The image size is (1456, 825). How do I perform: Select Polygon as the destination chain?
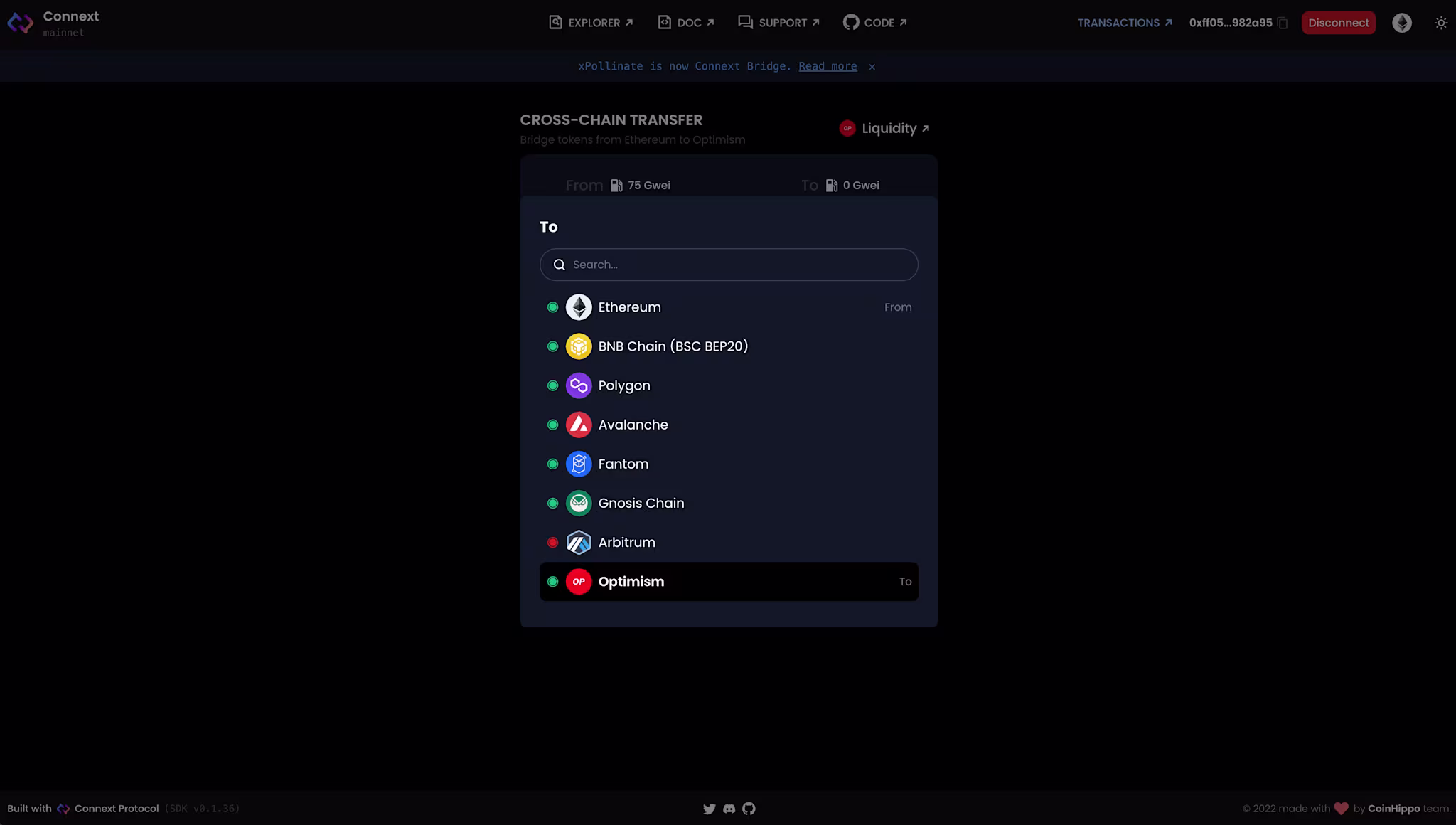(x=623, y=385)
